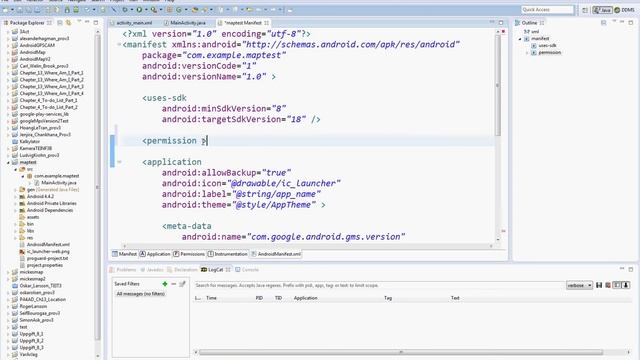Screen dimensions: 640x360
Task: Click the Outline view tab
Action: 529,23
